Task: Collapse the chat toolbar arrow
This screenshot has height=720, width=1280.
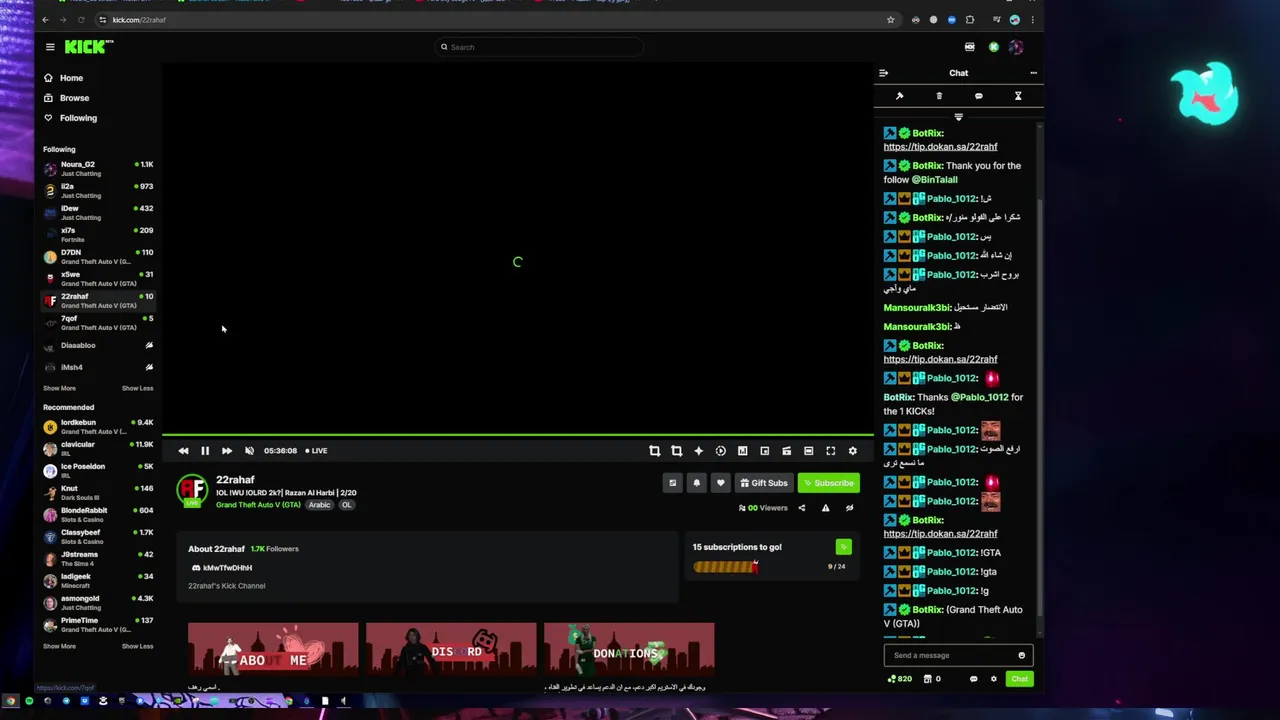Action: click(x=958, y=117)
